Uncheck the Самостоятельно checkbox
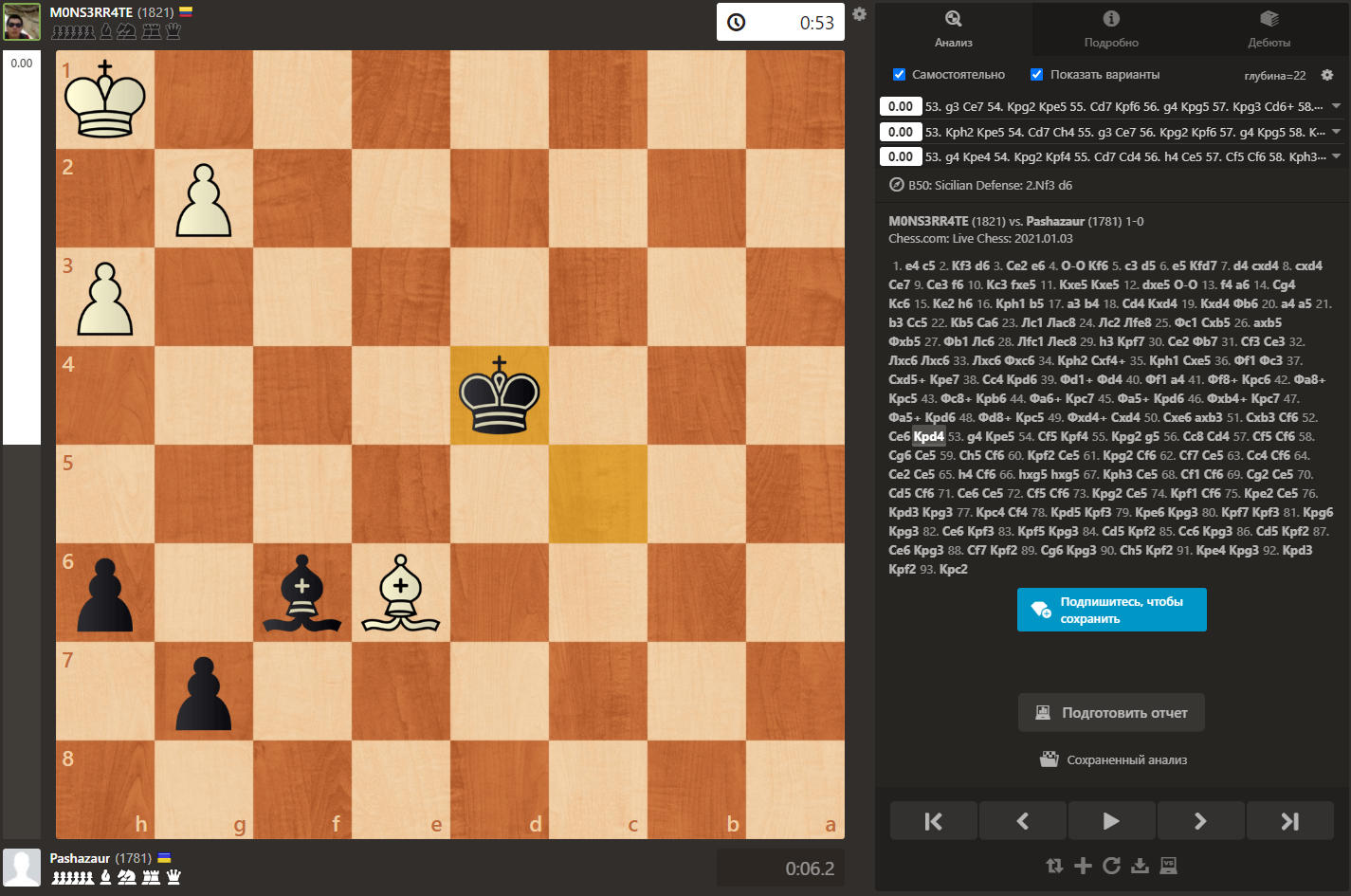 900,75
